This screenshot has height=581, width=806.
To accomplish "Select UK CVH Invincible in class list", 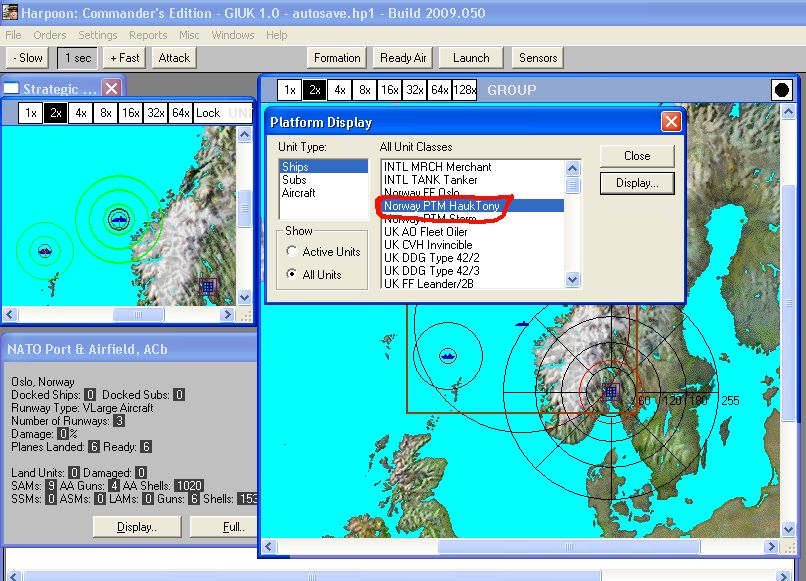I will click(x=428, y=245).
